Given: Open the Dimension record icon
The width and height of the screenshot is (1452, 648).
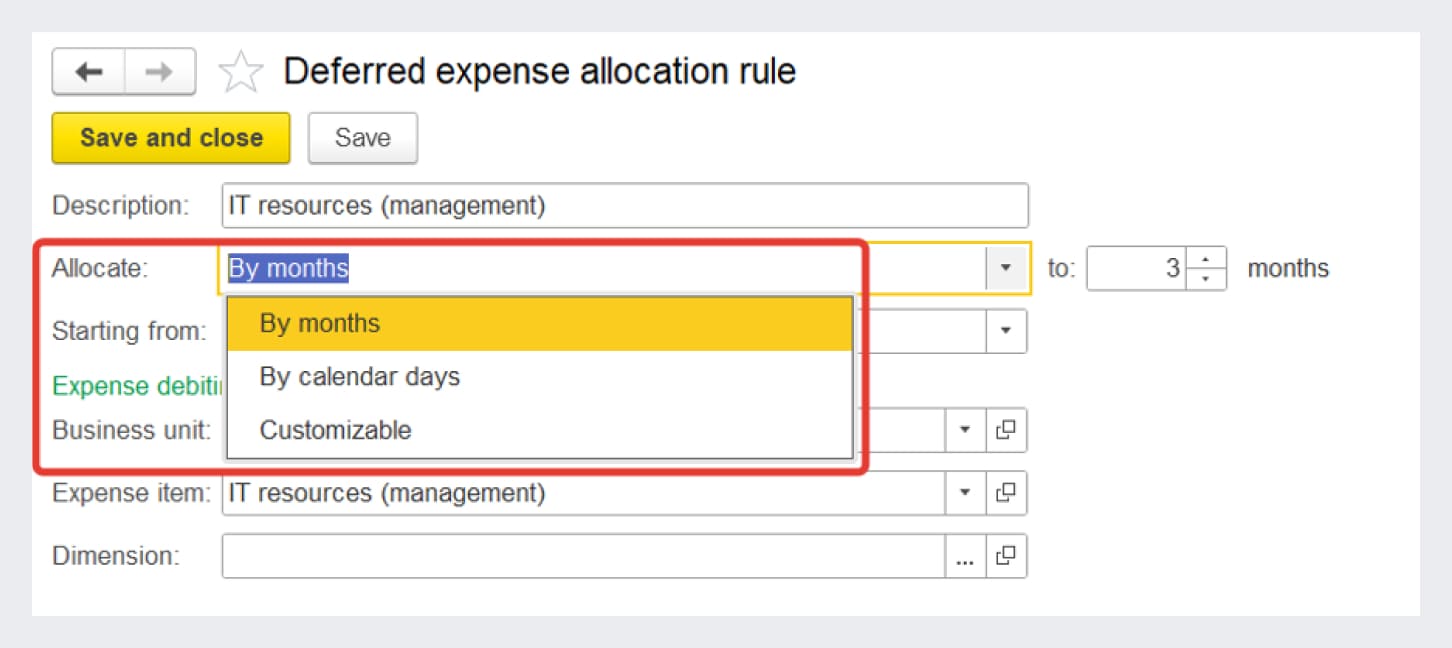Looking at the screenshot, I should coord(1006,556).
